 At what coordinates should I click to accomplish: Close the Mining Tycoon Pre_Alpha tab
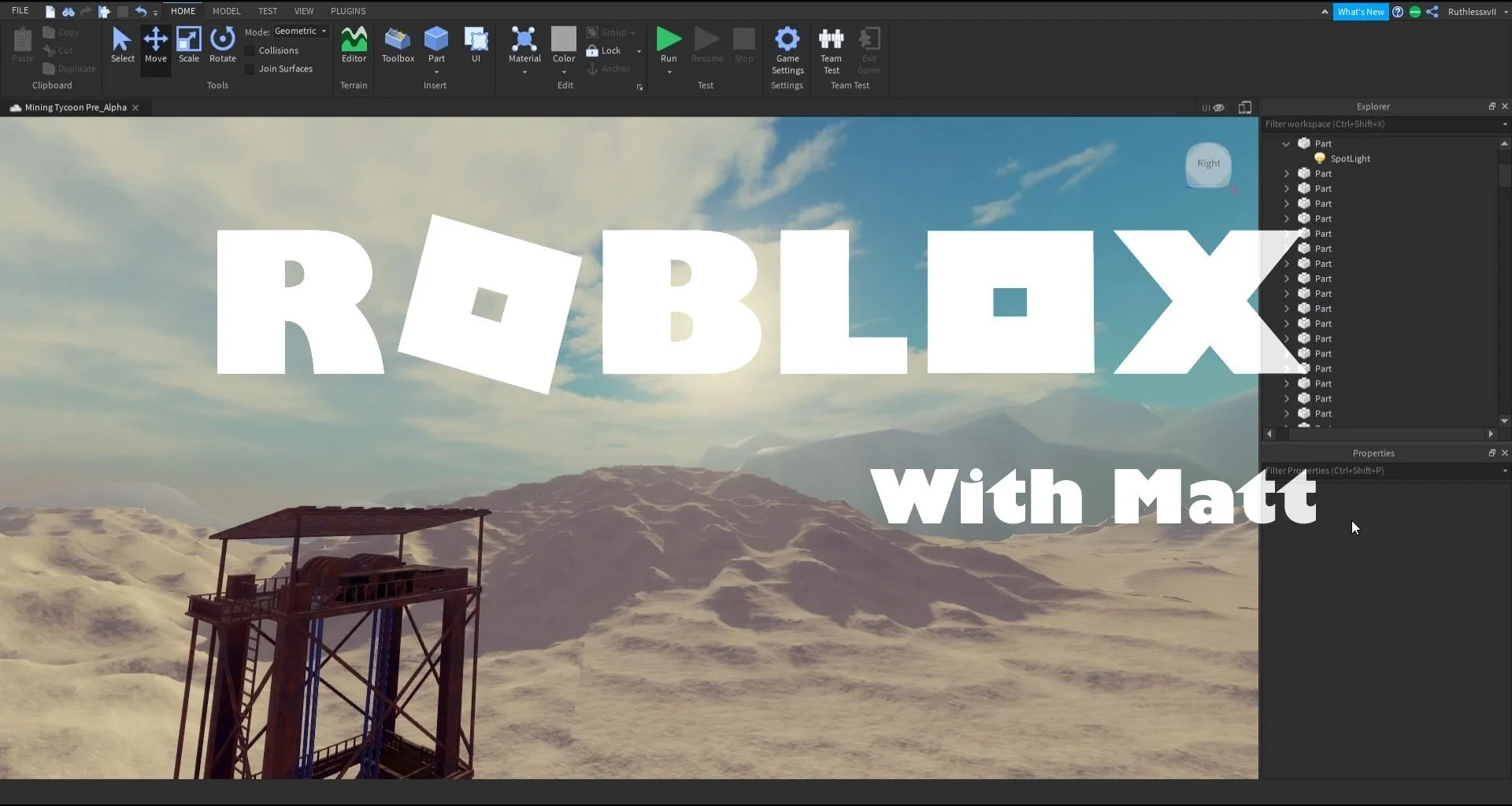135,108
